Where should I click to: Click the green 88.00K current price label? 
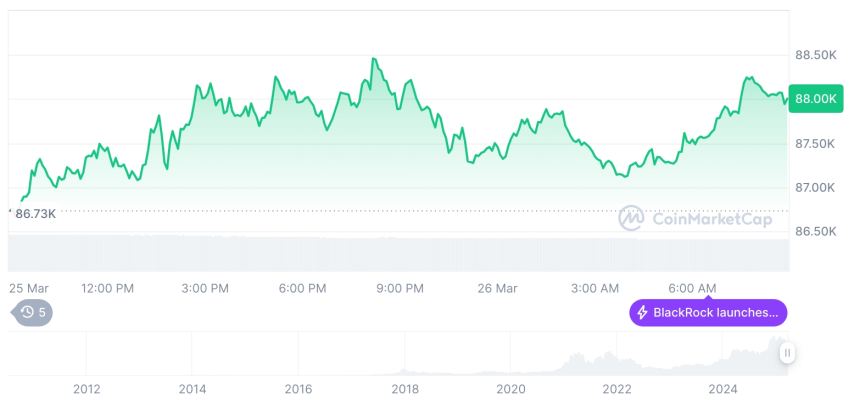coord(814,99)
